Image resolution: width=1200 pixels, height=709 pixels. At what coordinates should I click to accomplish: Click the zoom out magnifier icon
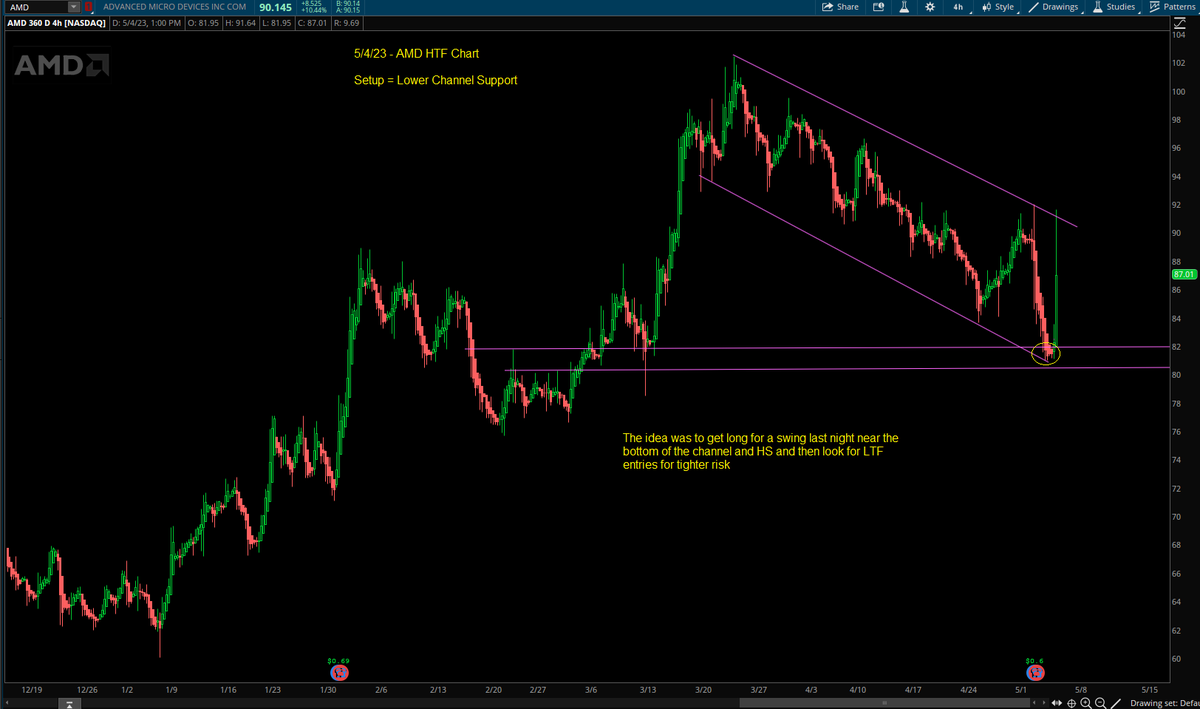click(x=1101, y=703)
